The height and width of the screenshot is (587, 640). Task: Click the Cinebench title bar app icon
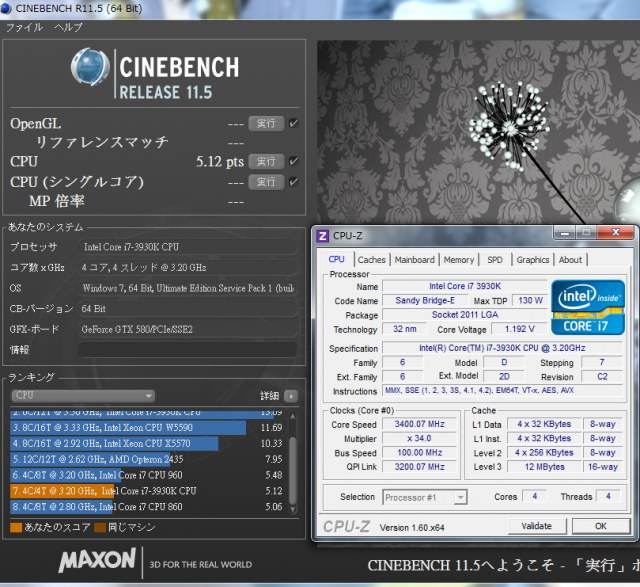(x=6, y=9)
